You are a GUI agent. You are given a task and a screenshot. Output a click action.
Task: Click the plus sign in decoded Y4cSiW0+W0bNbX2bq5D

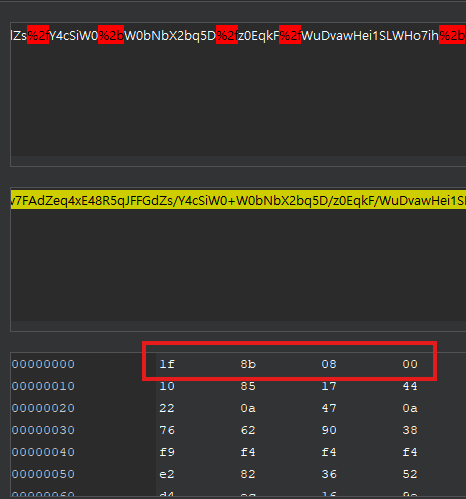231,201
